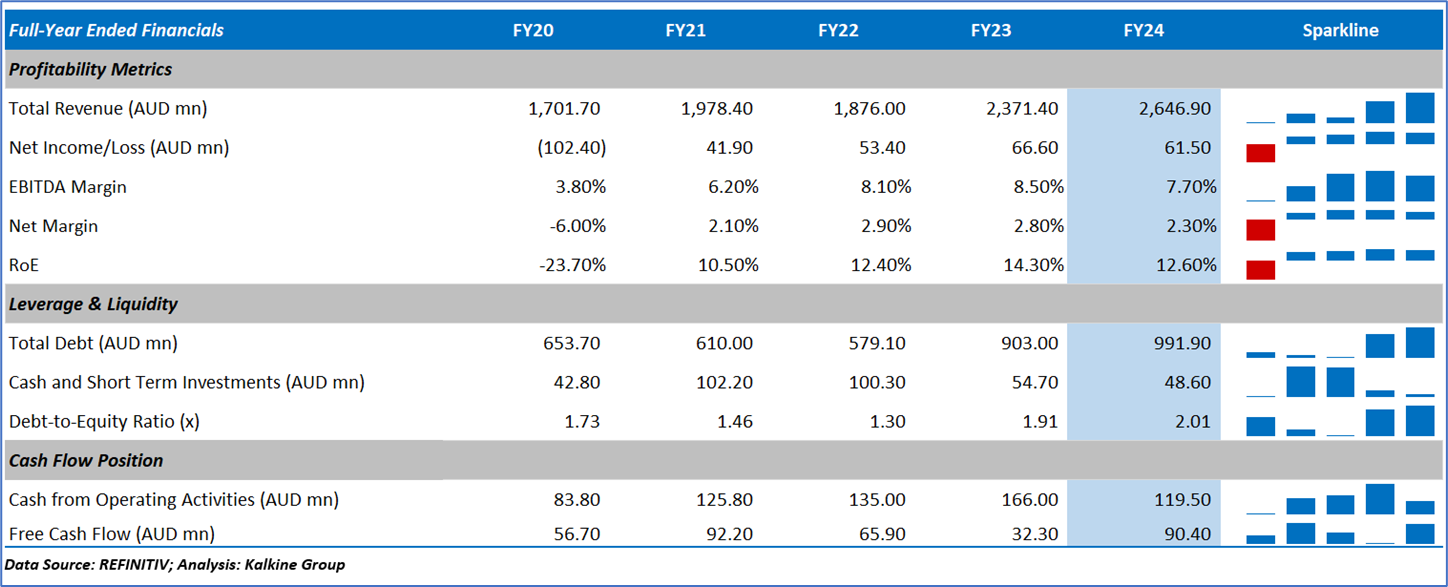Select the FY22 column header
The height and width of the screenshot is (587, 1448).
(838, 30)
